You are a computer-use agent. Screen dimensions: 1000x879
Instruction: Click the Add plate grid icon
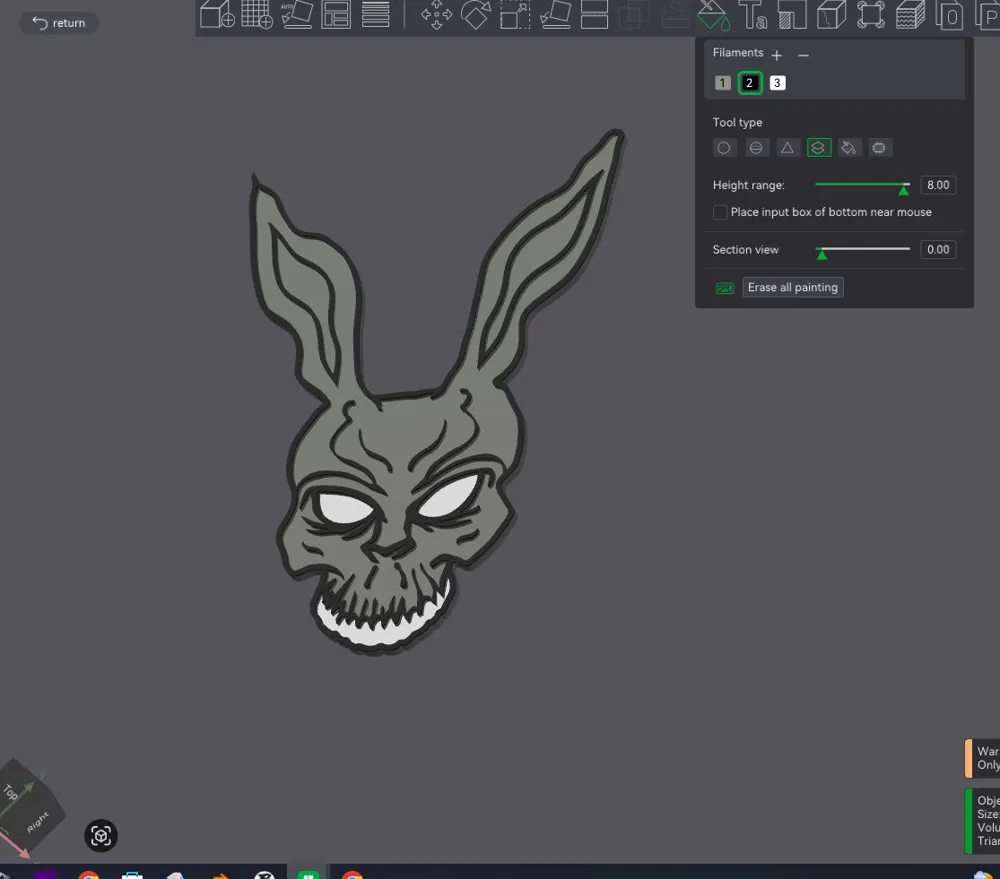pos(257,14)
